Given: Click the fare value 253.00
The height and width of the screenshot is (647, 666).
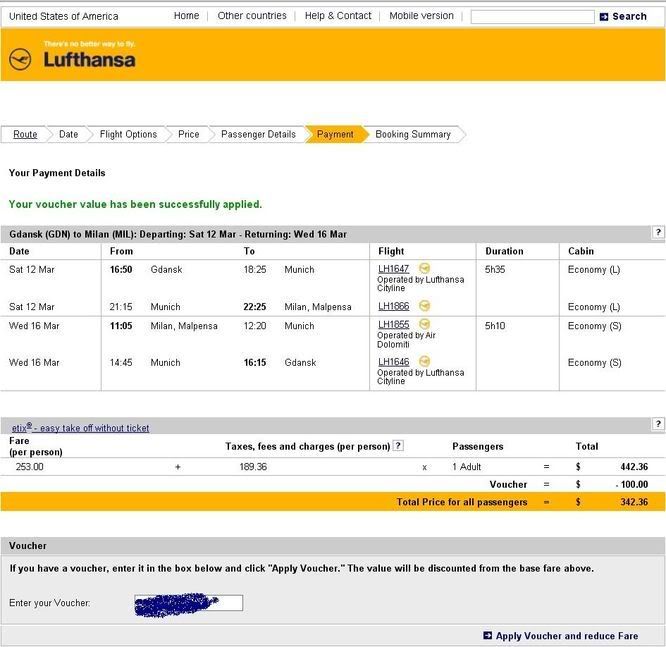Looking at the screenshot, I should pos(29,466).
